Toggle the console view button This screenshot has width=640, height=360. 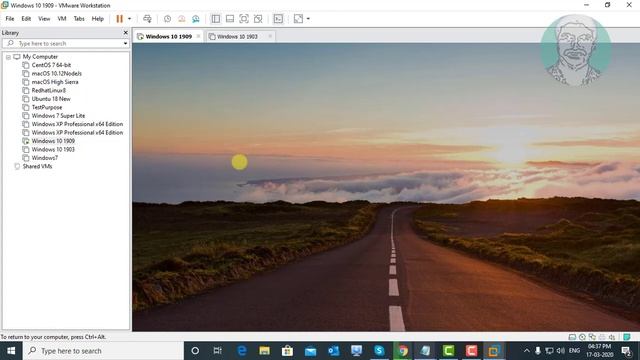point(278,19)
